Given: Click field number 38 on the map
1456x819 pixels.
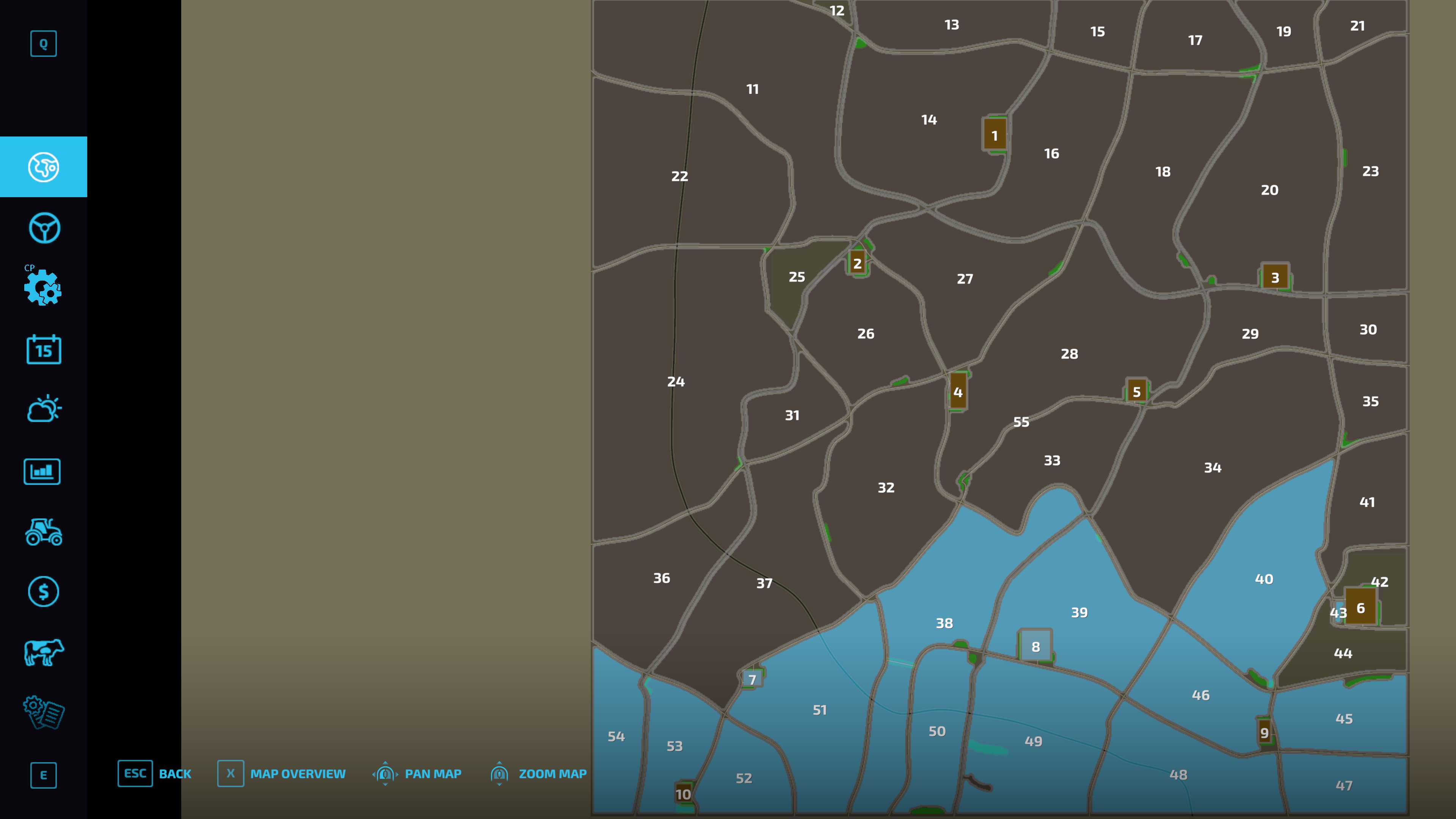Looking at the screenshot, I should coord(944,623).
